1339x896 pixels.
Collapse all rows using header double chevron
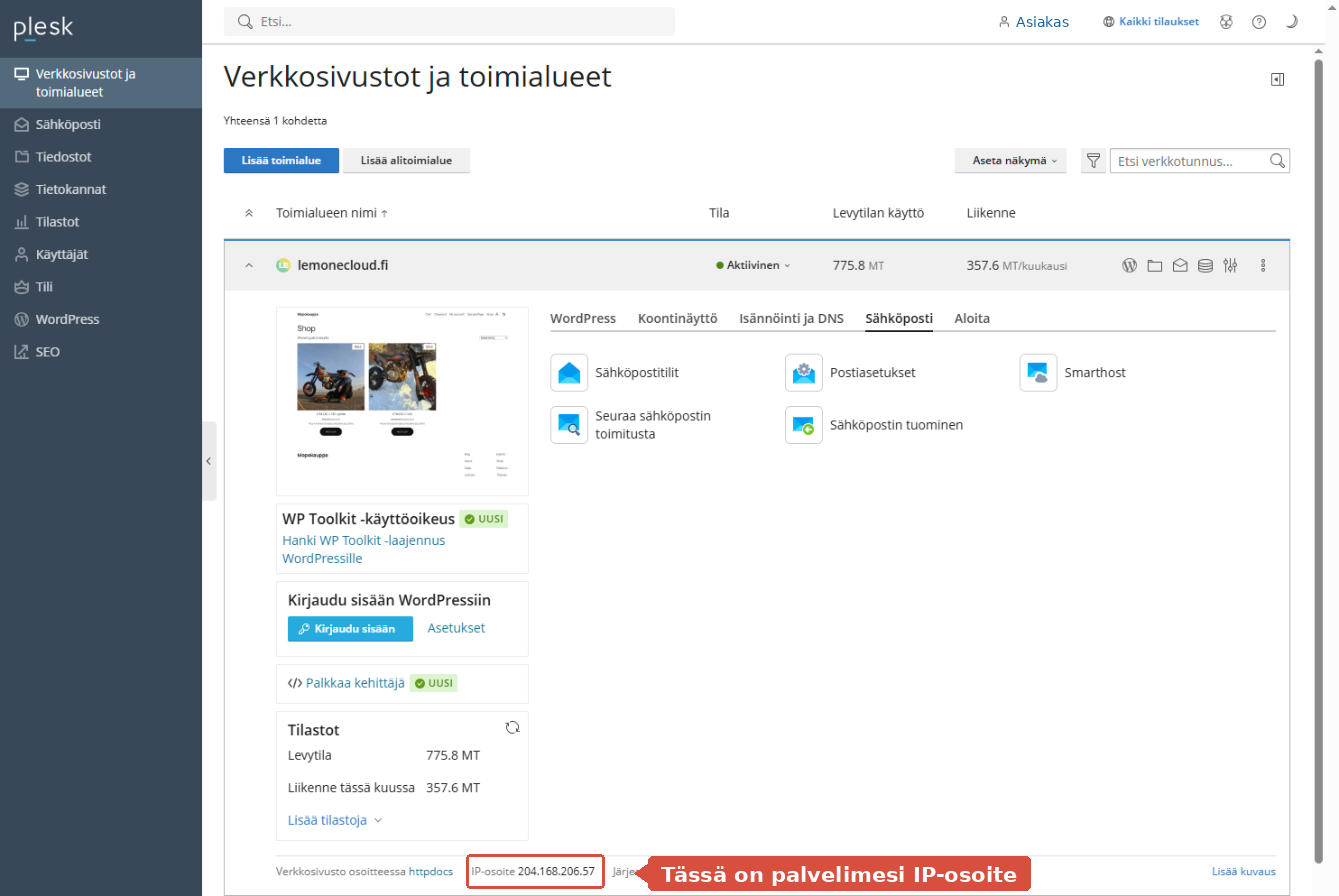tap(249, 213)
